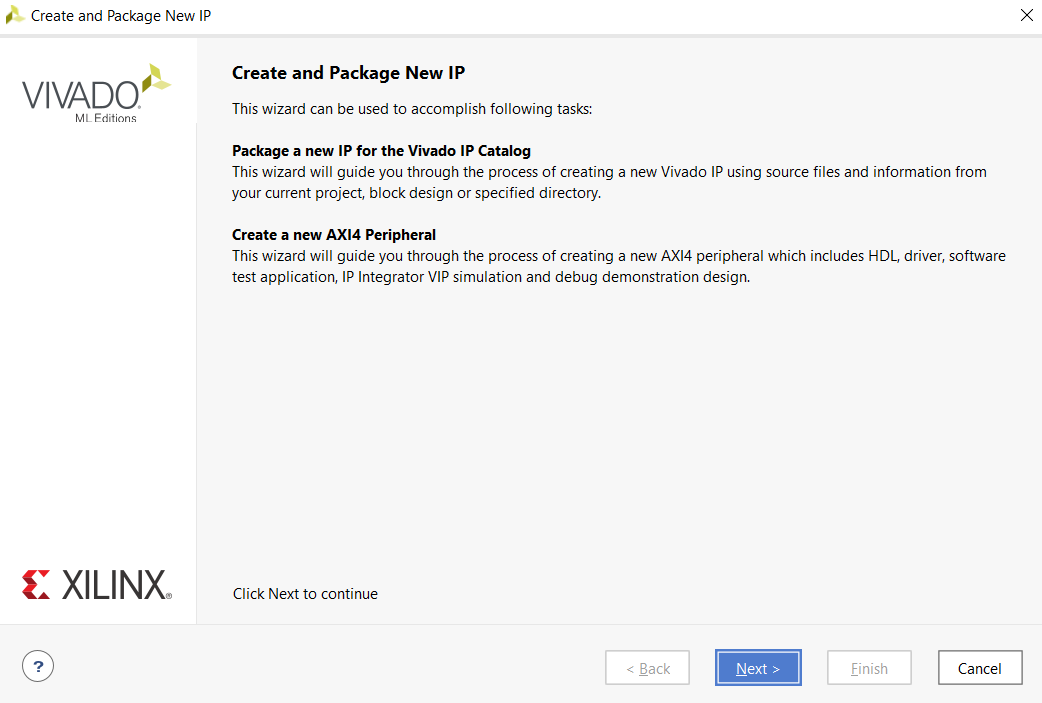Click the red X emblem of the XILINX logo
This screenshot has height=703, width=1042.
pos(34,585)
